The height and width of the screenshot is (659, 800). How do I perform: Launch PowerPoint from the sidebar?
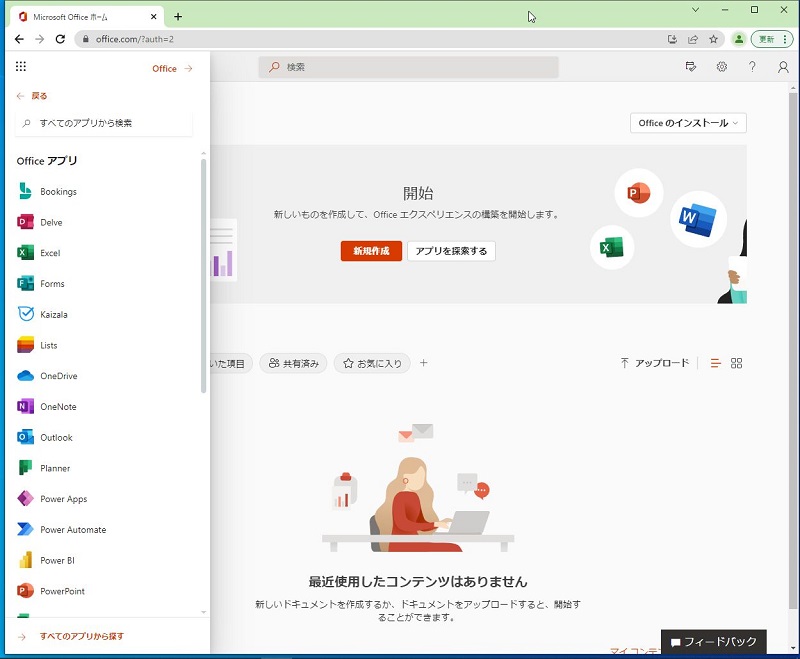62,591
